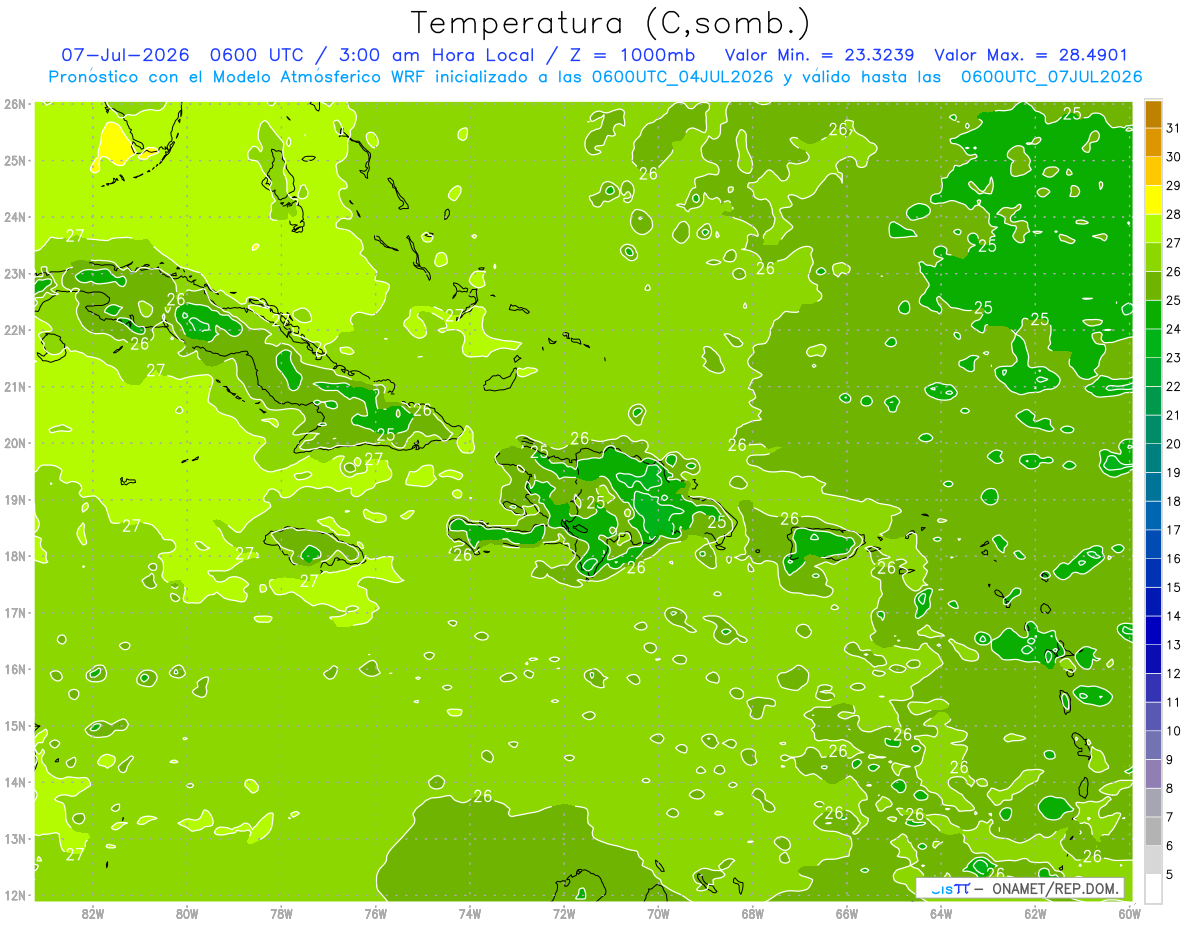
Task: Click the "68W" longitude axis label
Action: tap(752, 913)
